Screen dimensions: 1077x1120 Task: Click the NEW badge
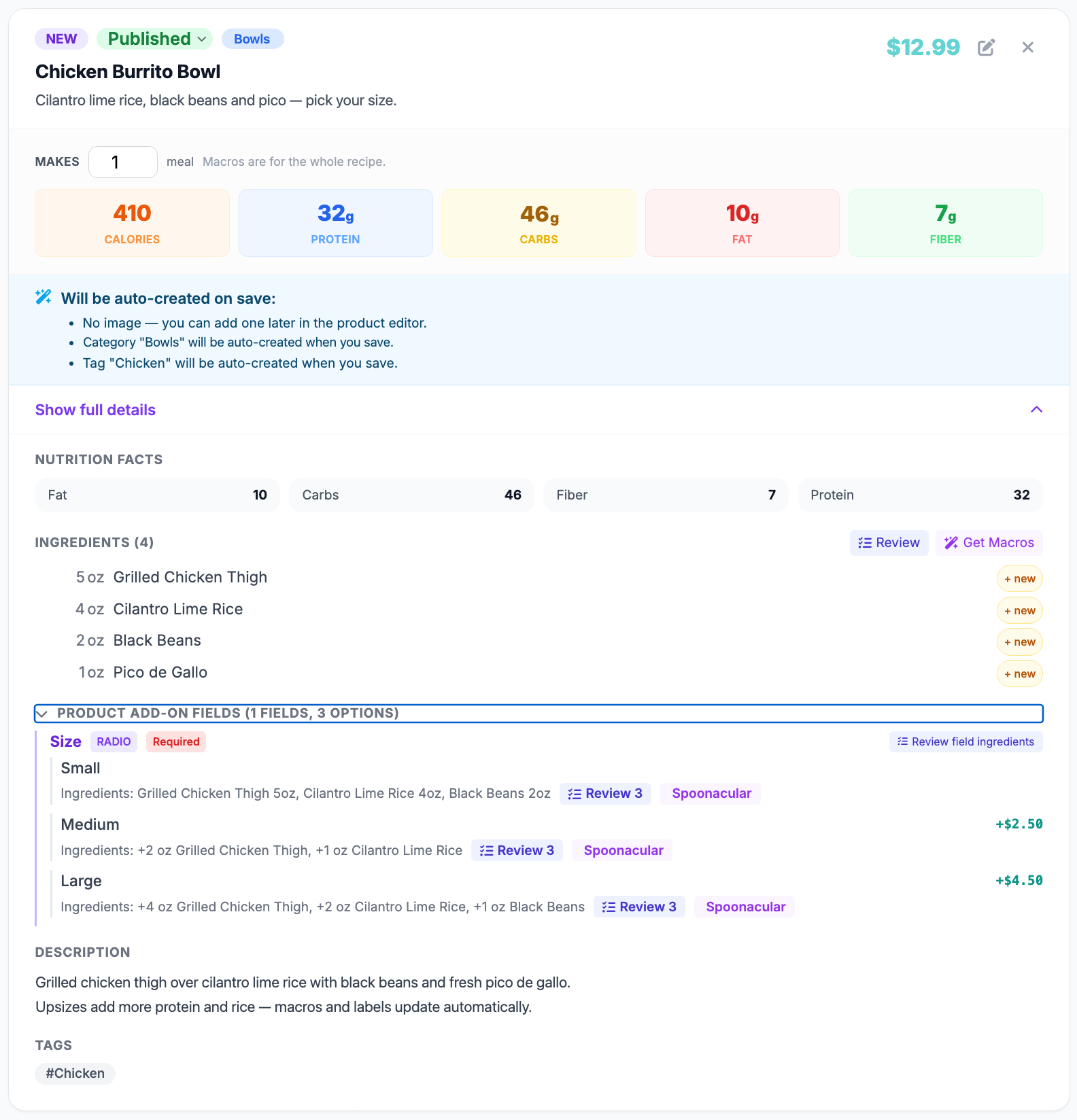point(61,39)
